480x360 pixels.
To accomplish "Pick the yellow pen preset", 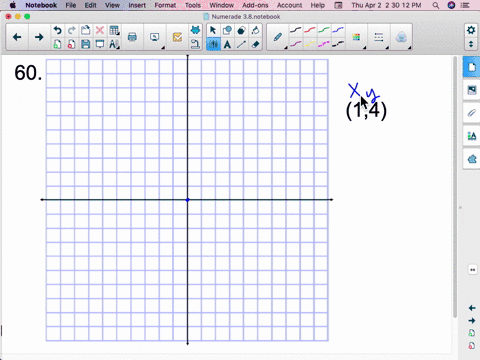I will 310,44.
